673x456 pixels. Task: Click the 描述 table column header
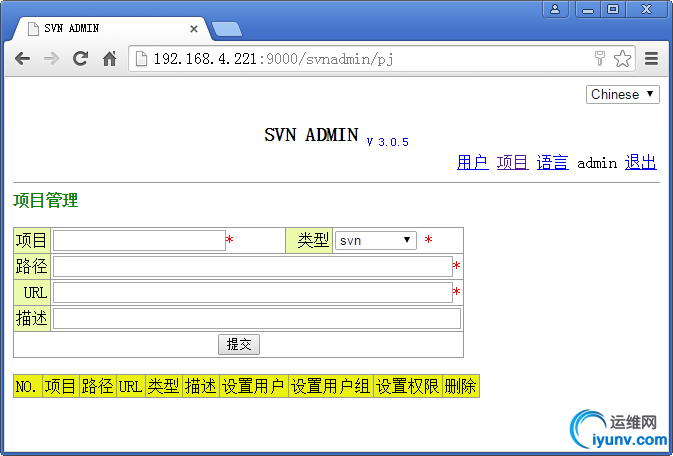(201, 386)
